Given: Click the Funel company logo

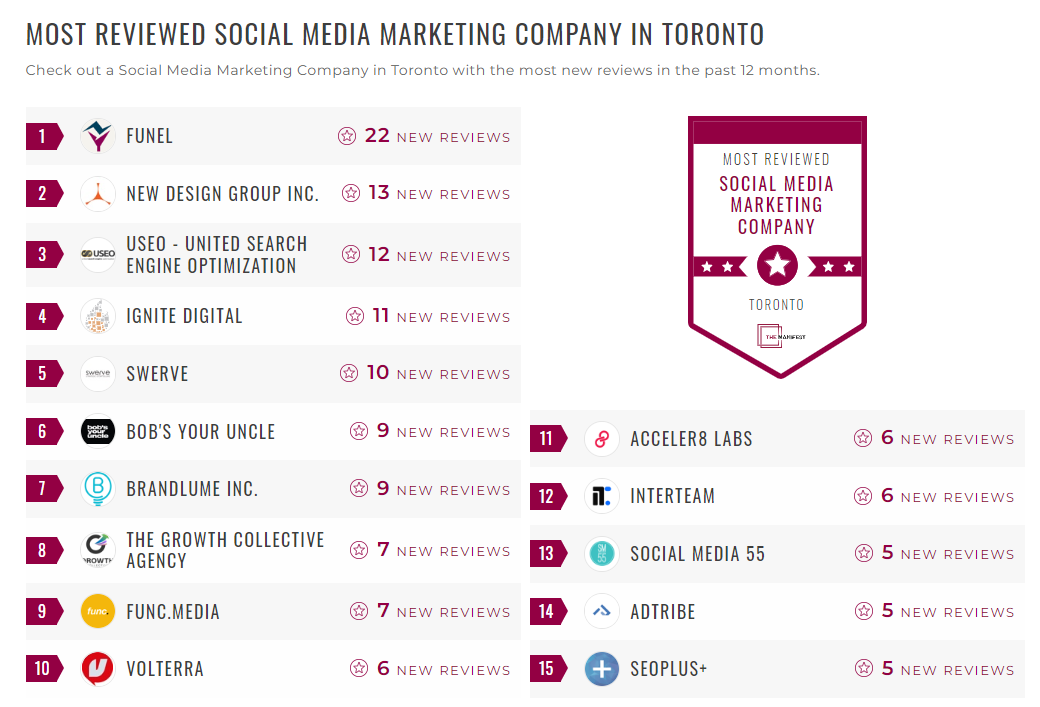Looking at the screenshot, I should coord(96,136).
